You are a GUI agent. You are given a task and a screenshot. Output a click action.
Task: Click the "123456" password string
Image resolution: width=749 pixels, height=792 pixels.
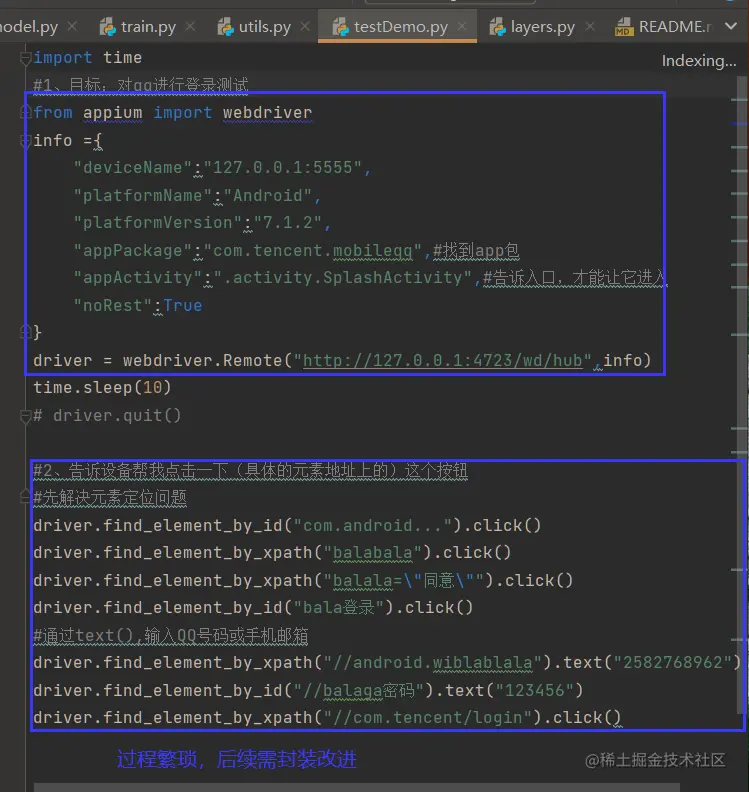point(535,690)
